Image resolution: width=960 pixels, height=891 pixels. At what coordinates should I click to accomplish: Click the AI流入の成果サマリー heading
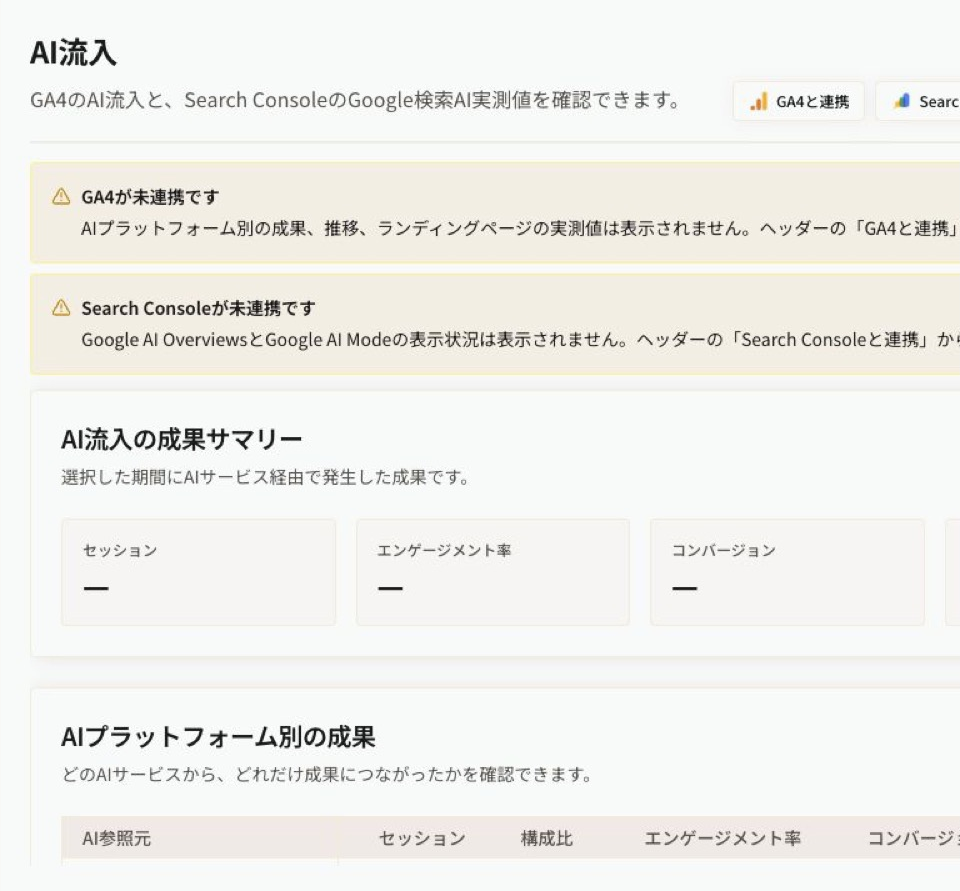182,439
